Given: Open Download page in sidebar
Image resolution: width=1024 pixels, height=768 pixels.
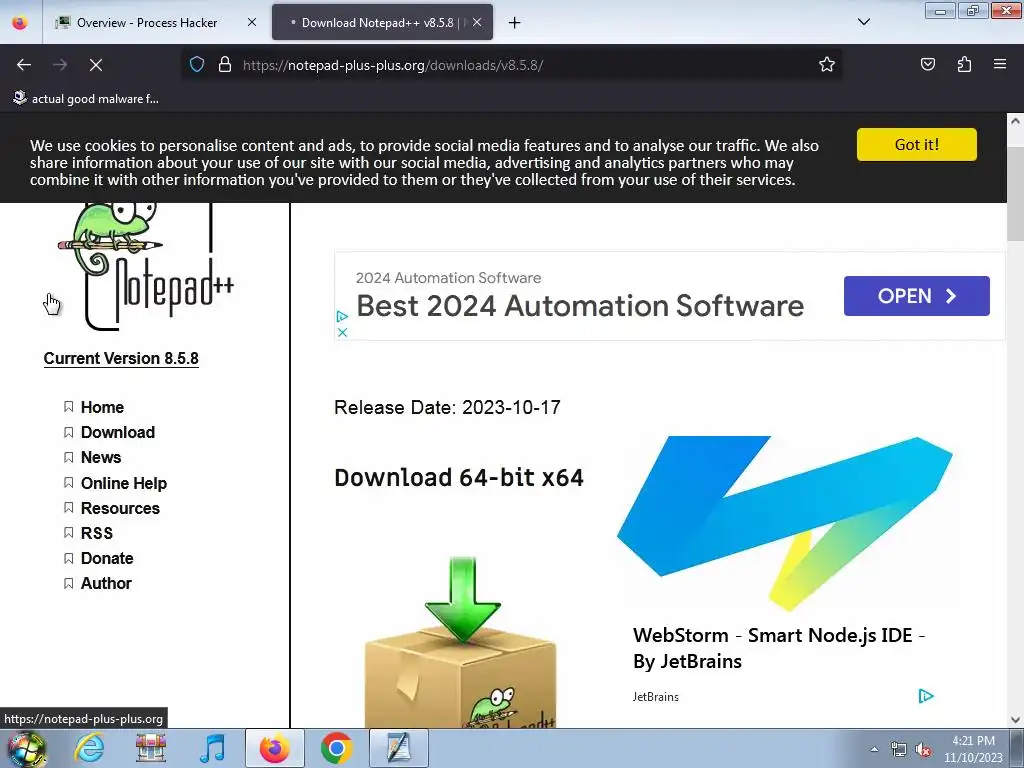Looking at the screenshot, I should click(x=118, y=432).
